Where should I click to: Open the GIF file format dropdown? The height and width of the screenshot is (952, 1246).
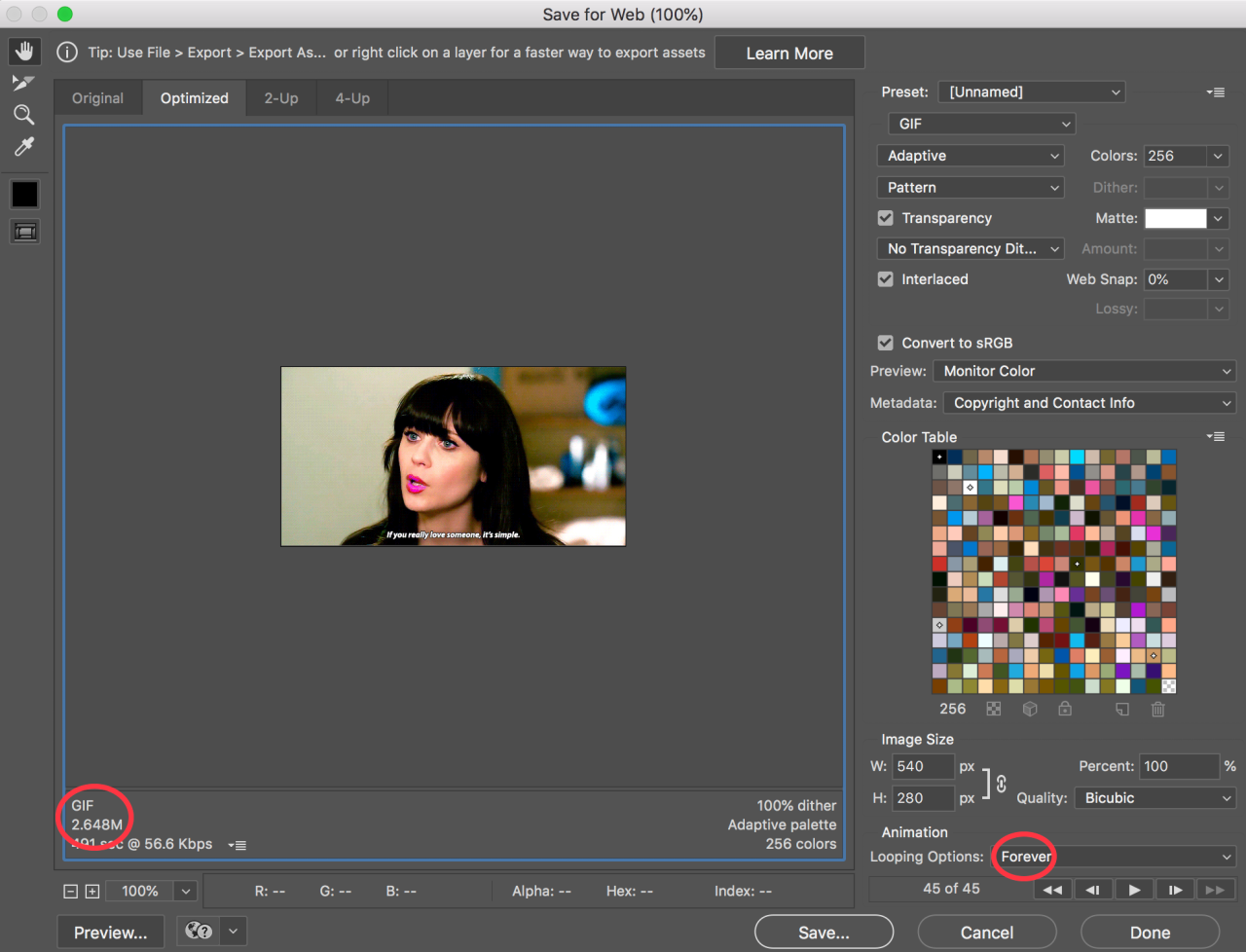click(981, 125)
